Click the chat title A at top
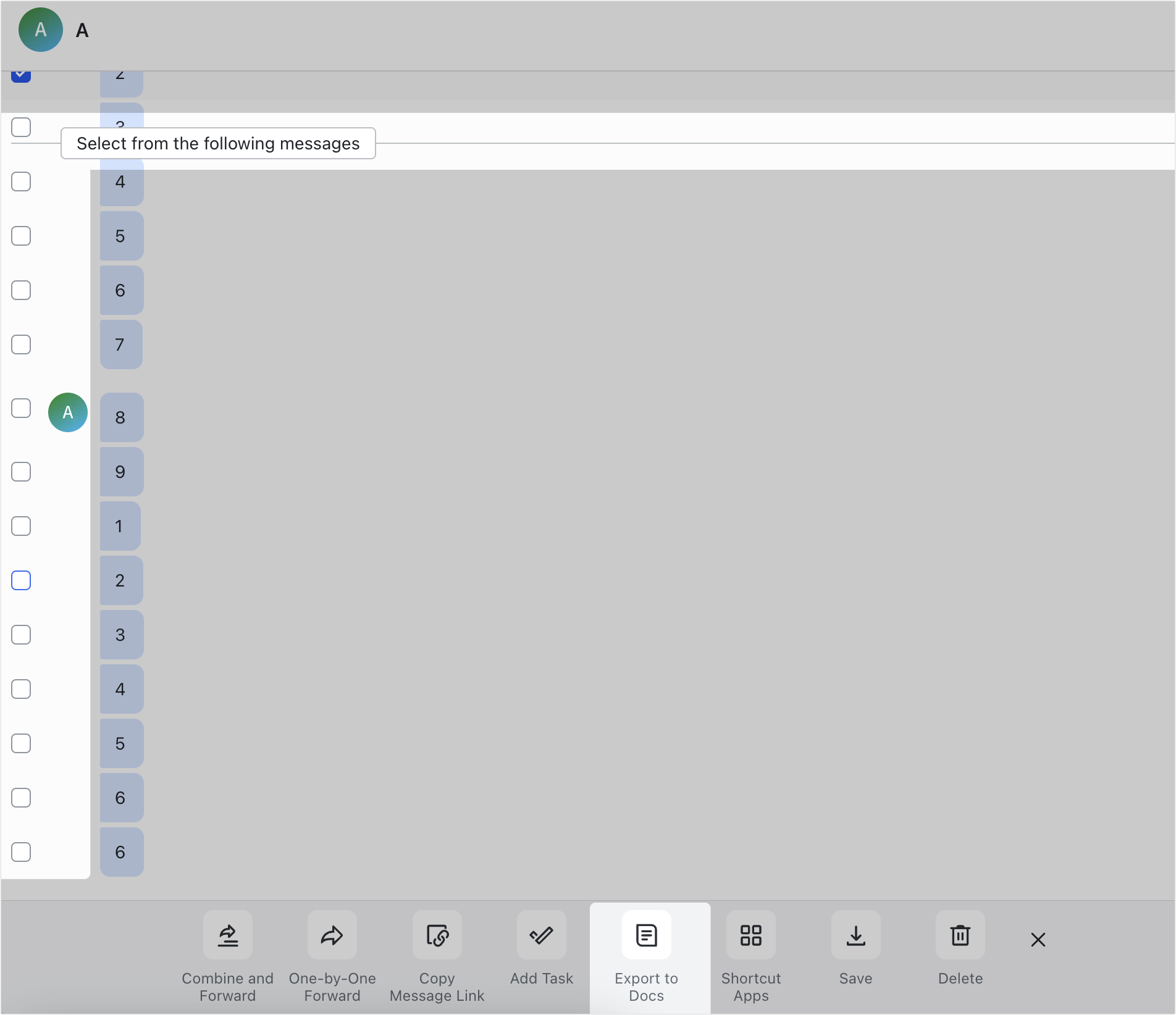The width and height of the screenshot is (1176, 1015). [x=82, y=30]
